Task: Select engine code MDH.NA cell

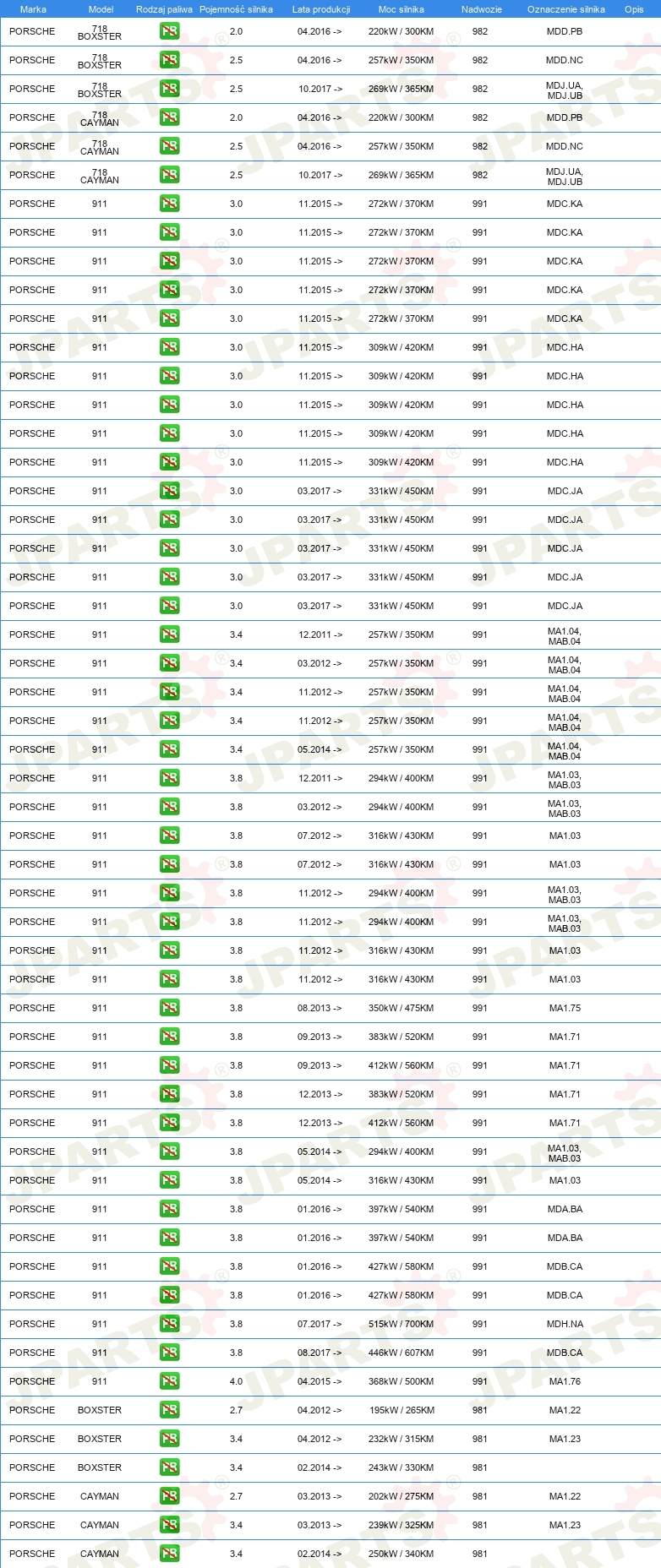Action: pyautogui.click(x=565, y=1324)
